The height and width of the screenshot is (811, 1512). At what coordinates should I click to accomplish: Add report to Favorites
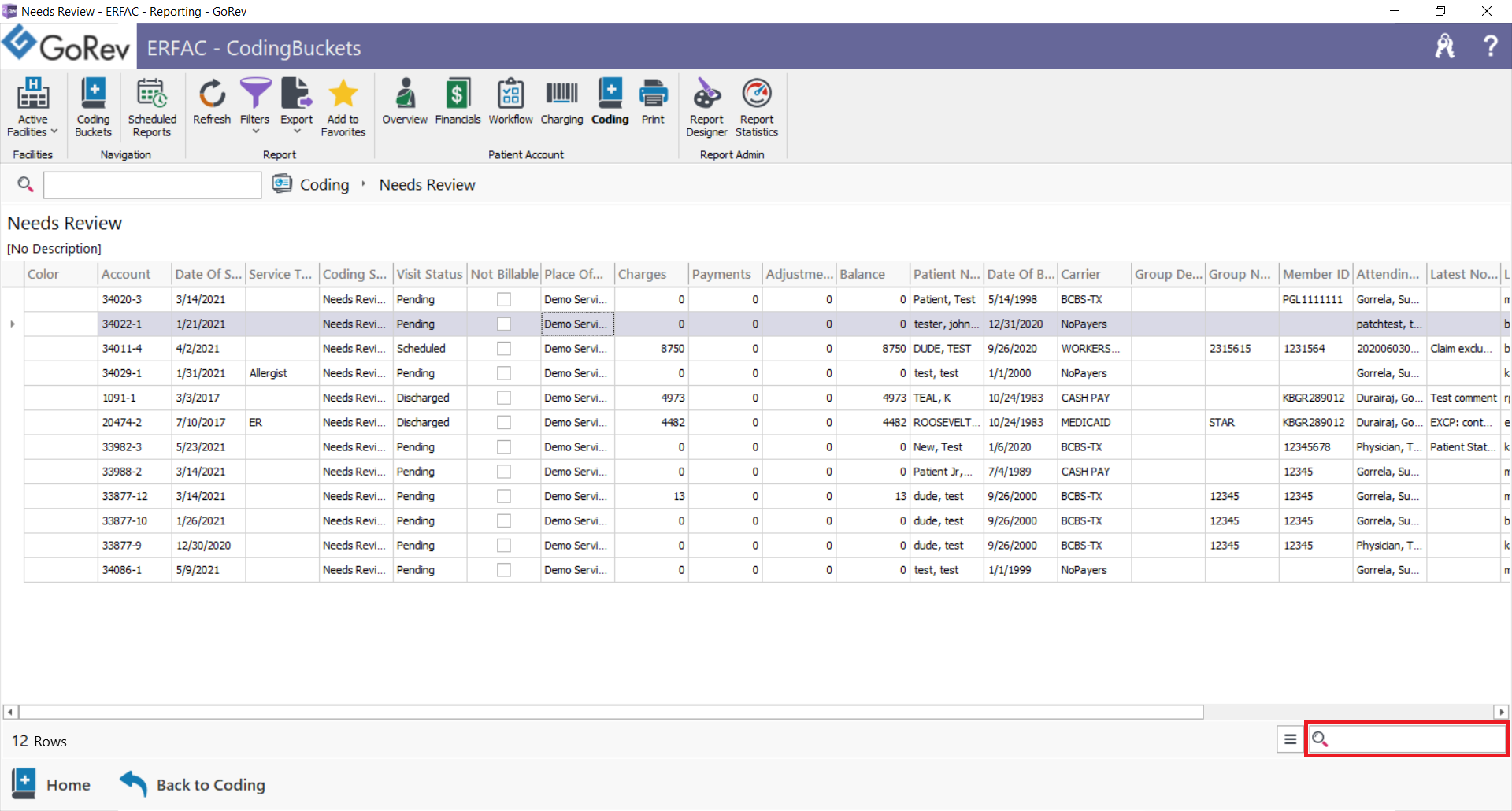(343, 108)
